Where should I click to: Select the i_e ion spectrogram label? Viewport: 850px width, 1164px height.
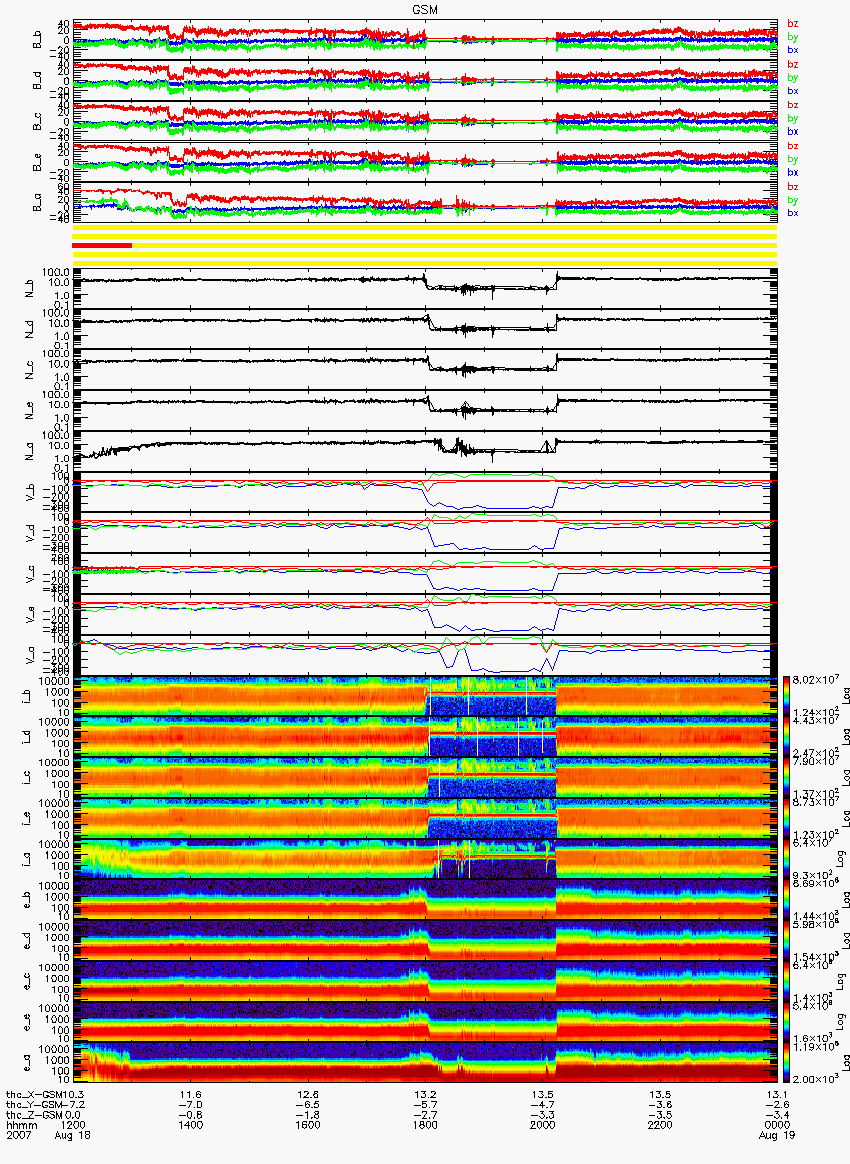coord(27,819)
